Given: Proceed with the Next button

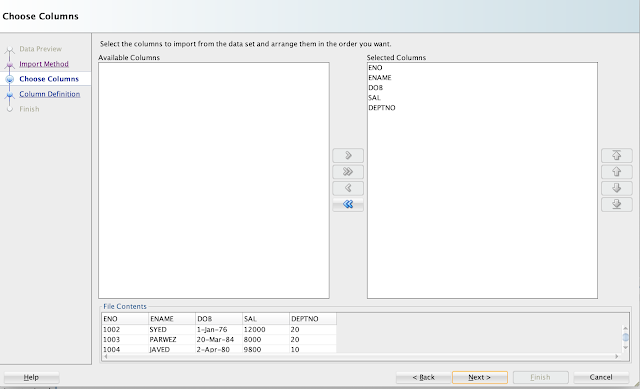Looking at the screenshot, I should coord(480,377).
